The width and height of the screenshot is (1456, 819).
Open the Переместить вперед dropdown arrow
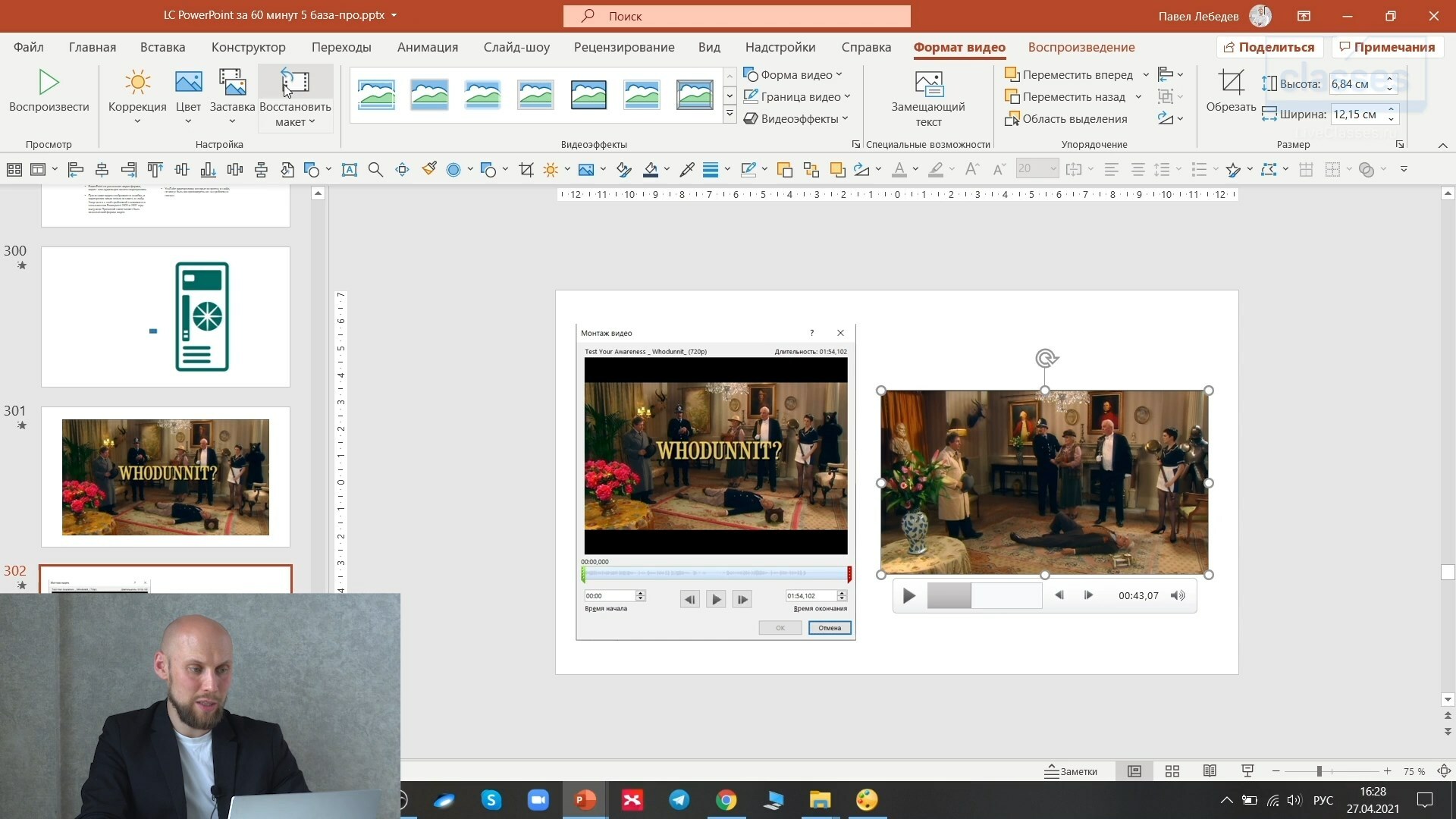point(1146,74)
